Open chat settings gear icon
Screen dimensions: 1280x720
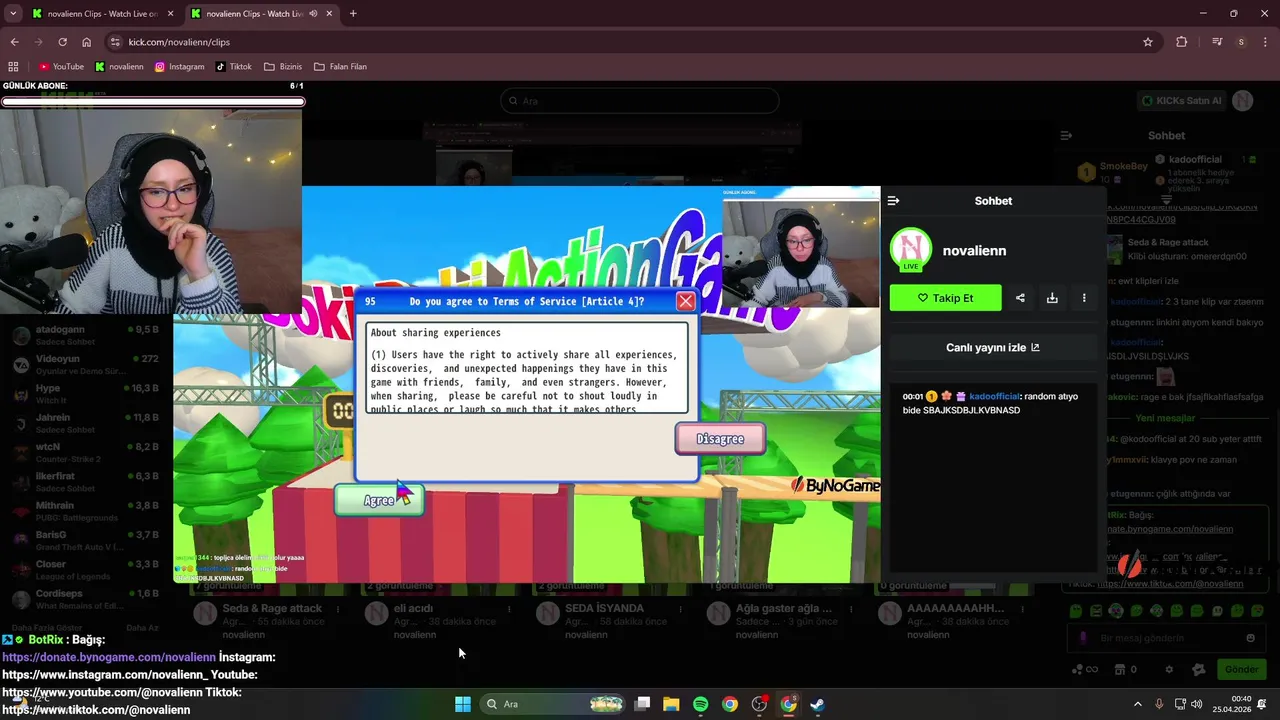pos(1169,670)
